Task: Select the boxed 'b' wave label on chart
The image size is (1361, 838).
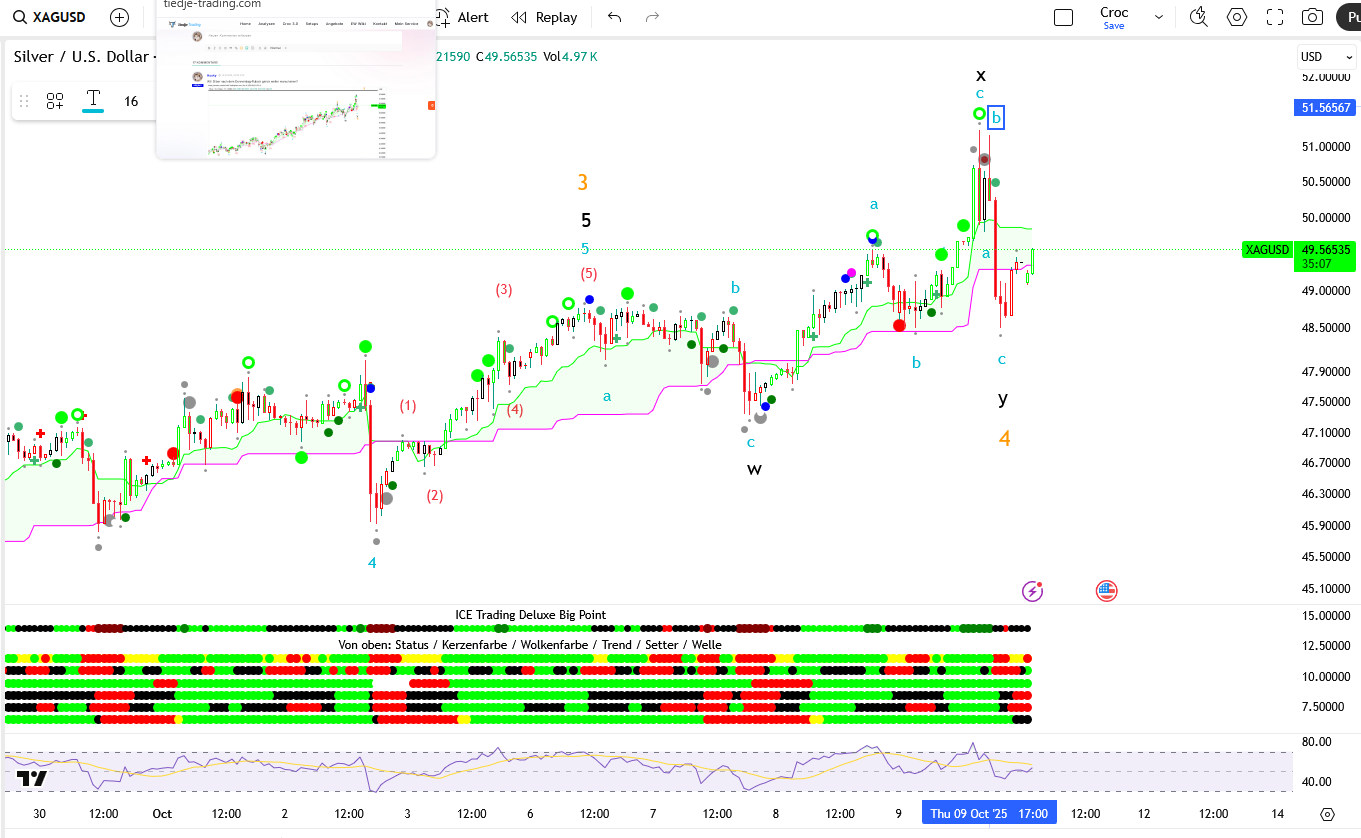Action: tap(995, 117)
